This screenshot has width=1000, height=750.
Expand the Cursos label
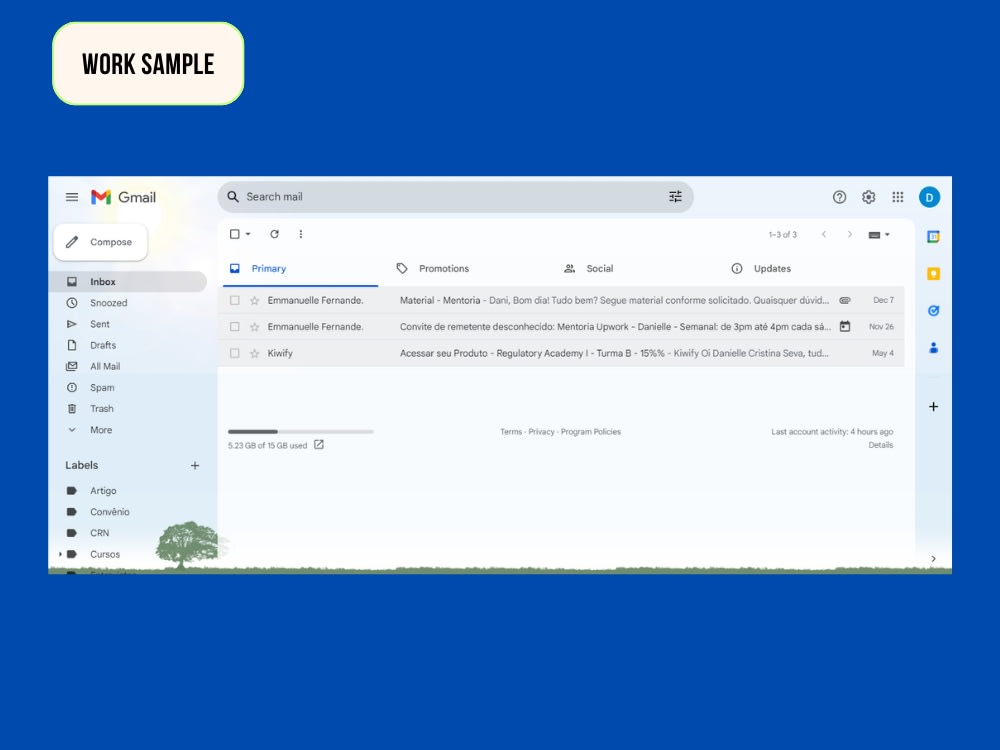click(x=61, y=554)
